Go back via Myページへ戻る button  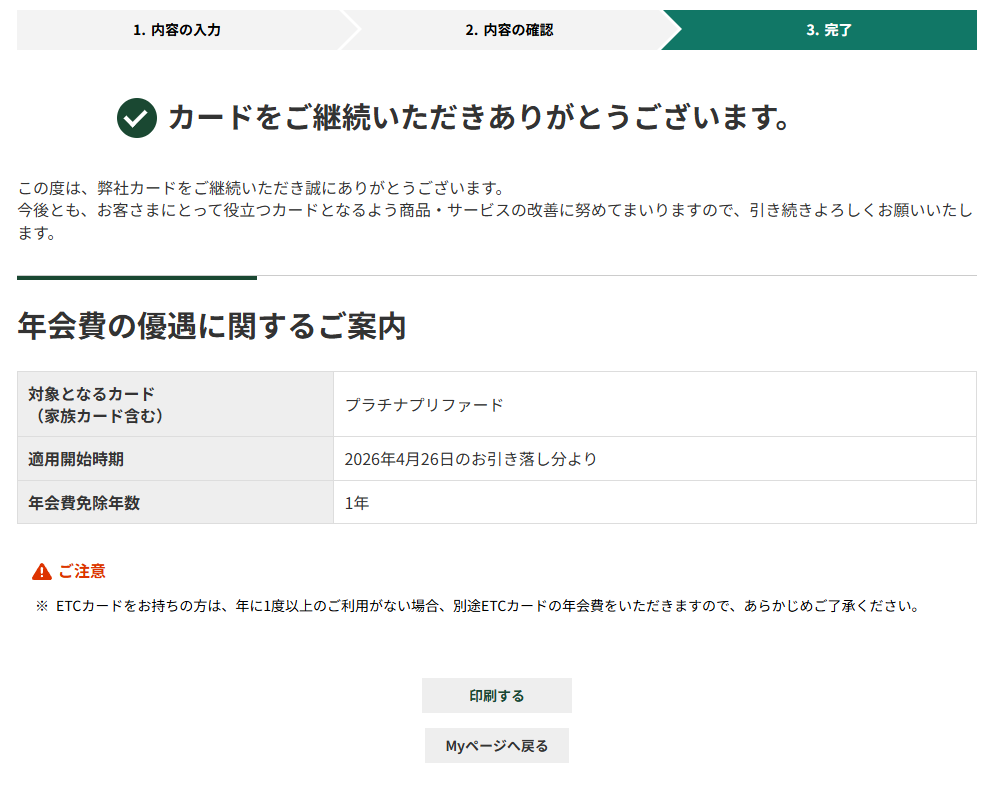point(496,746)
